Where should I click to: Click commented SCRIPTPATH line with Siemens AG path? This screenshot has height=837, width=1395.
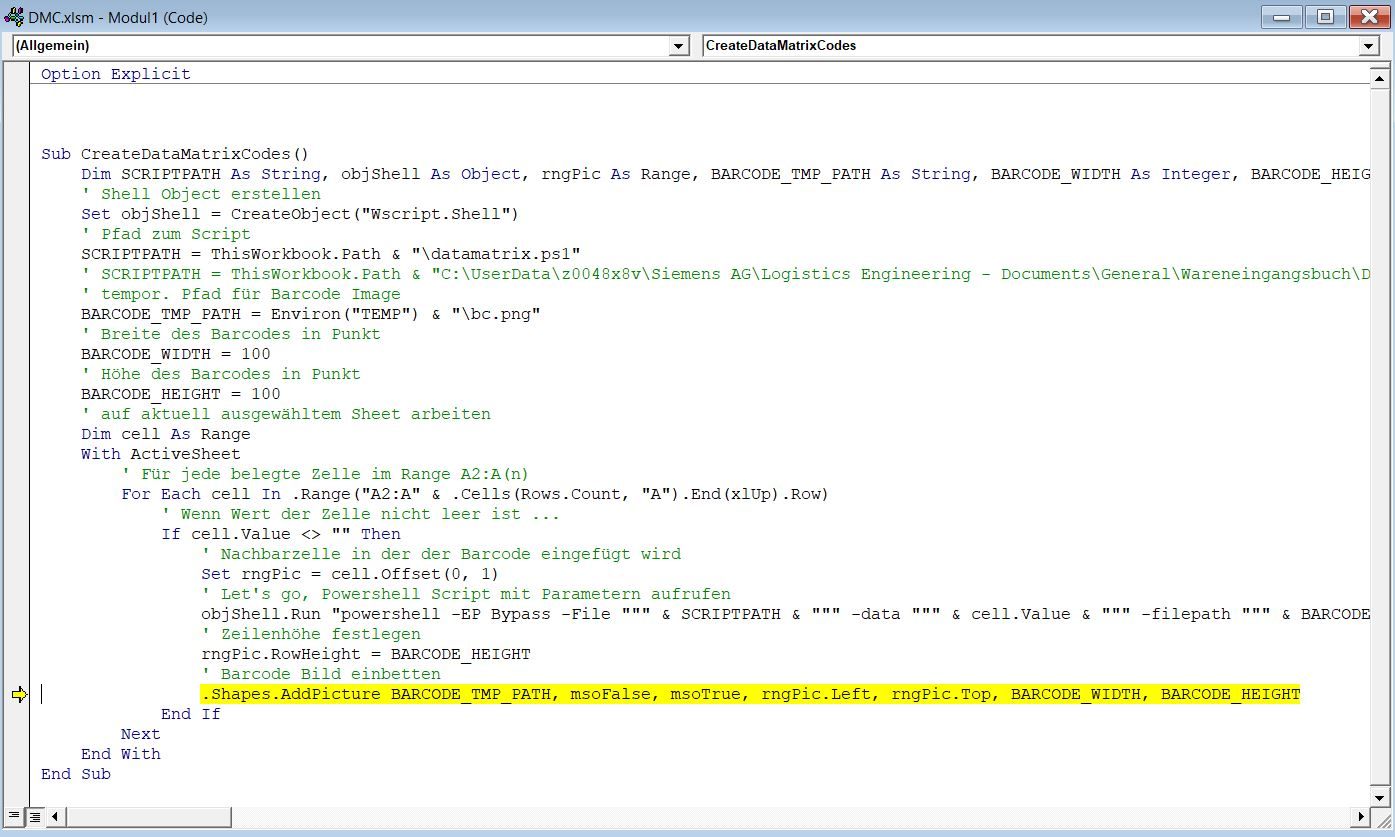725,274
